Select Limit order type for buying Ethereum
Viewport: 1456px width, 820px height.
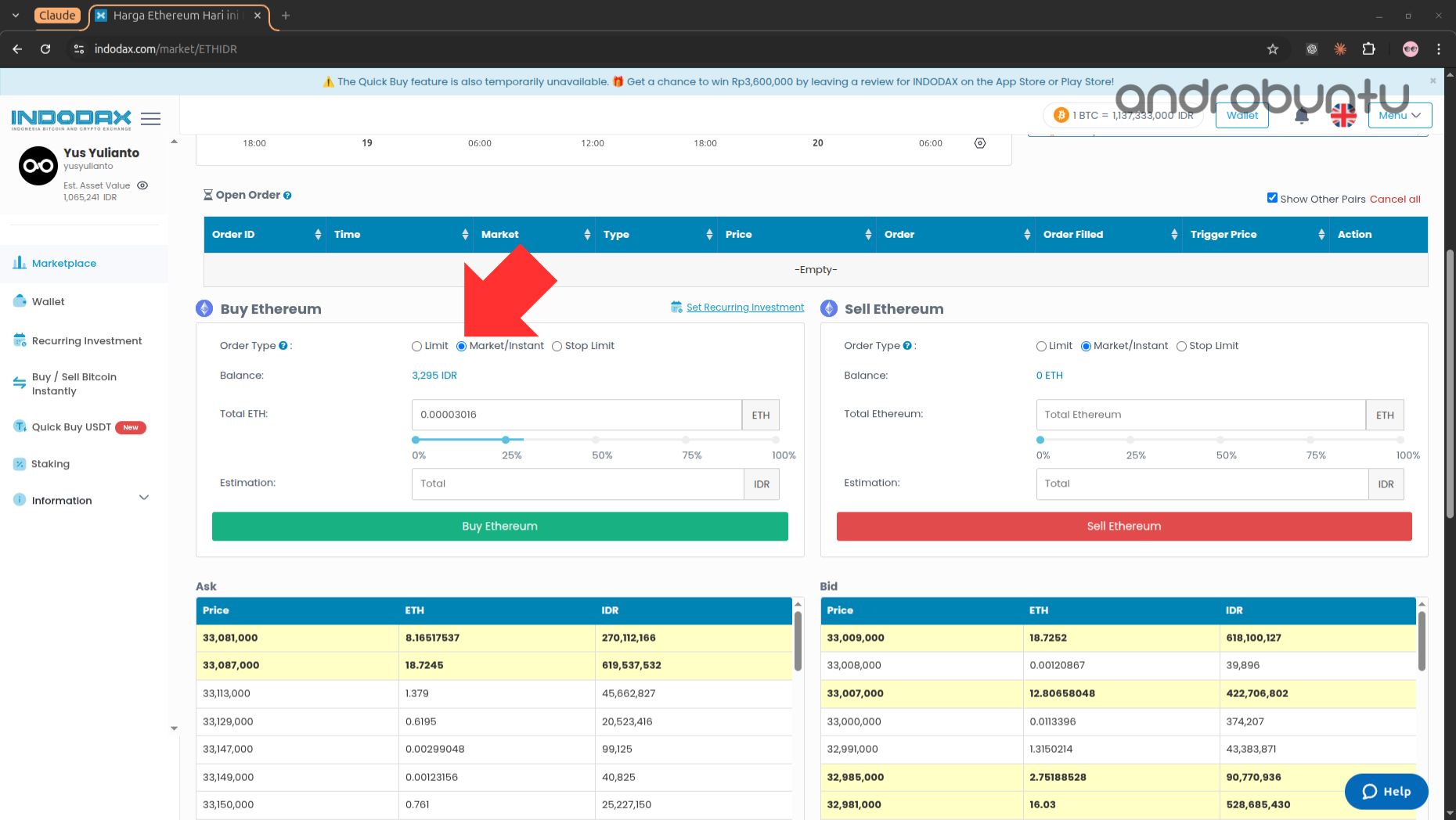(416, 347)
